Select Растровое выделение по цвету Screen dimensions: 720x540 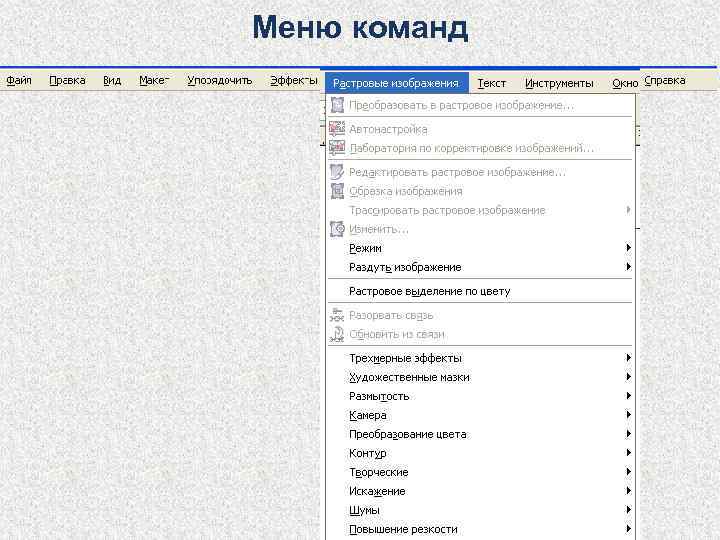(x=480, y=291)
